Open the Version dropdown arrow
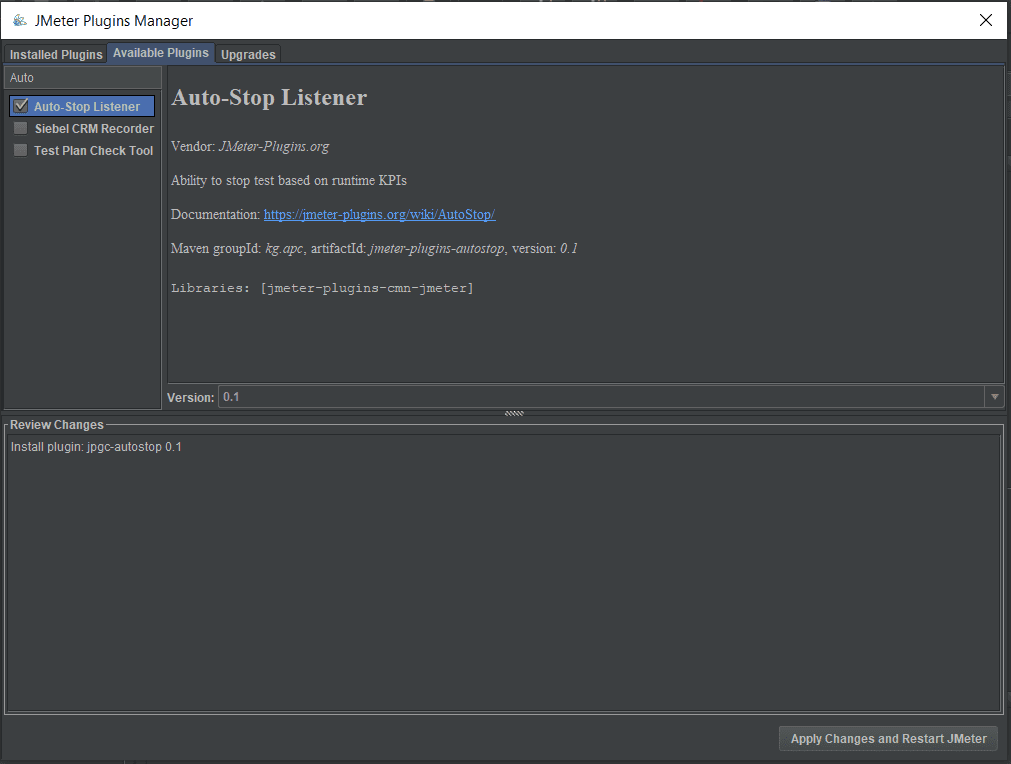Screen dimensions: 1011x764 click(x=994, y=397)
